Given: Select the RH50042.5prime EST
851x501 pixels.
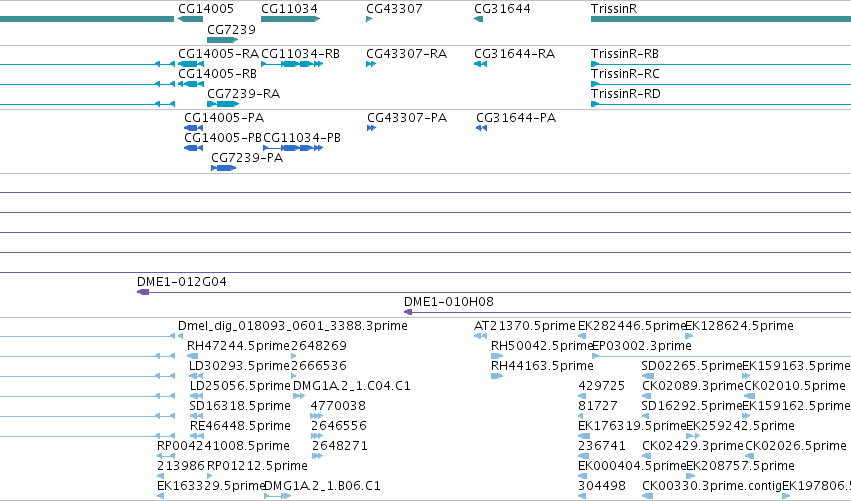Looking at the screenshot, I should [x=497, y=356].
